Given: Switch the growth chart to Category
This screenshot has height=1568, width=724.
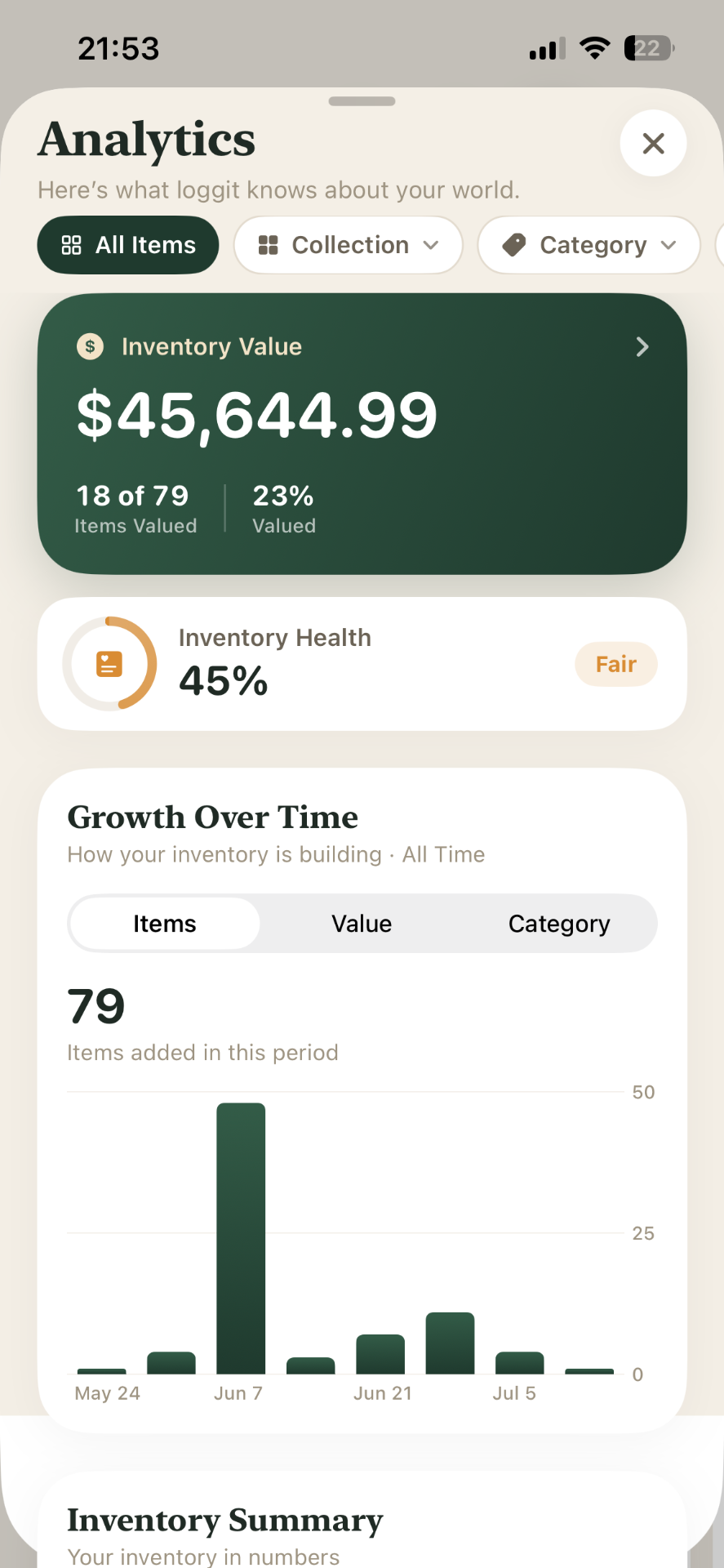Looking at the screenshot, I should click(x=559, y=924).
